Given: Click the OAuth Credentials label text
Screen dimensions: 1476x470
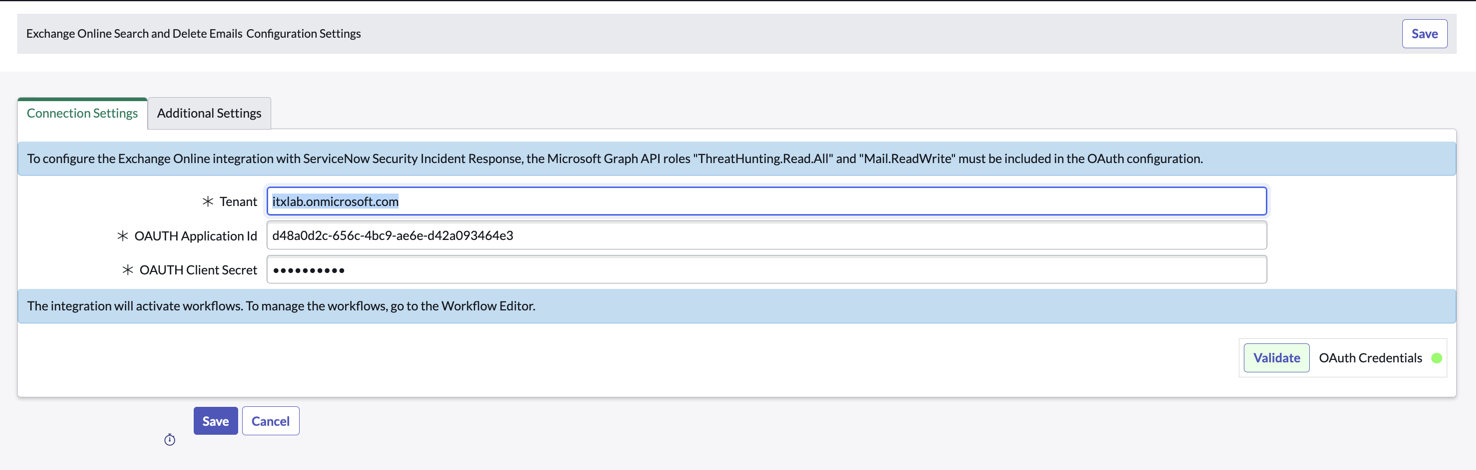Looking at the screenshot, I should [x=1370, y=358].
